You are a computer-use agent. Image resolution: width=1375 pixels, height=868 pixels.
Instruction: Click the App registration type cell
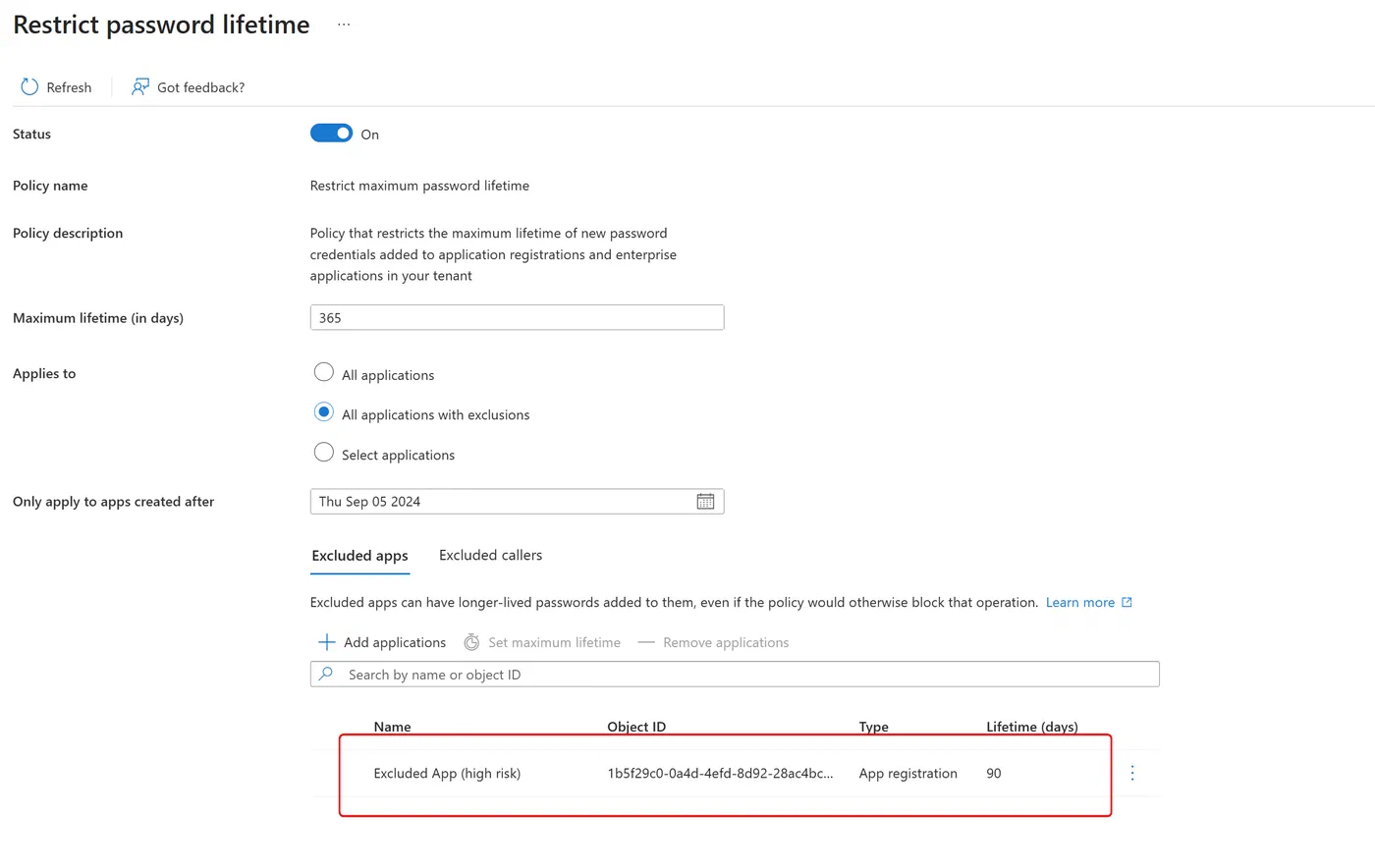pos(907,774)
